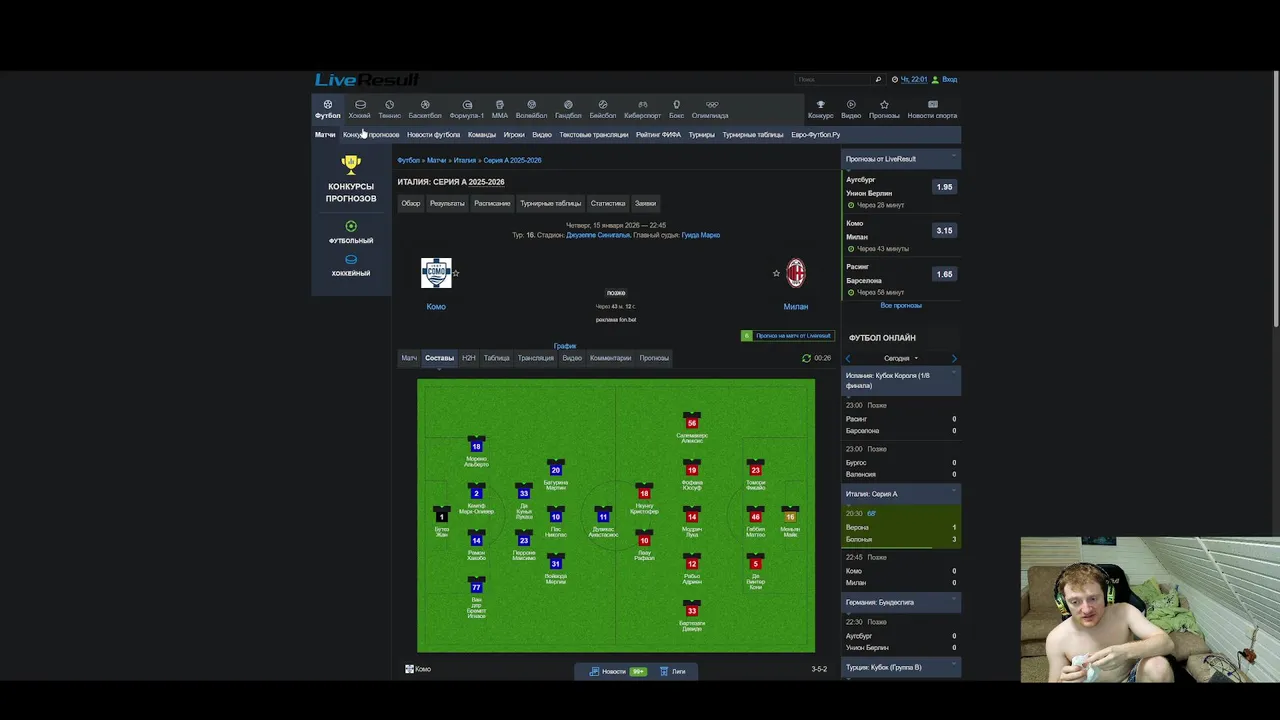Toggle favorite star for Милан
The image size is (1280, 720).
click(x=776, y=273)
